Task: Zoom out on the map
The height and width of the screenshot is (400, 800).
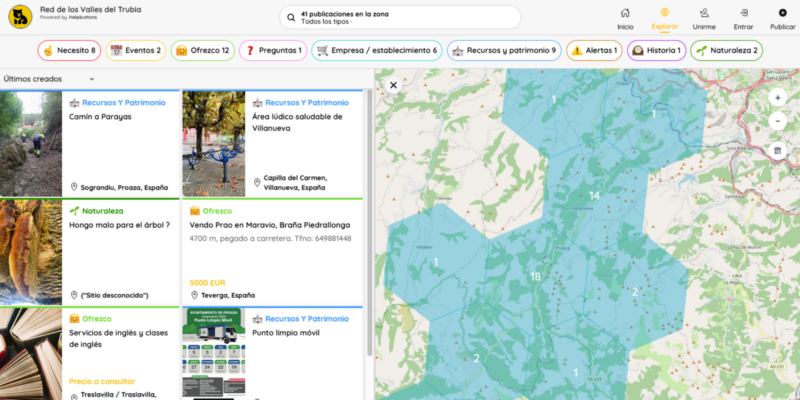Action: 778,121
